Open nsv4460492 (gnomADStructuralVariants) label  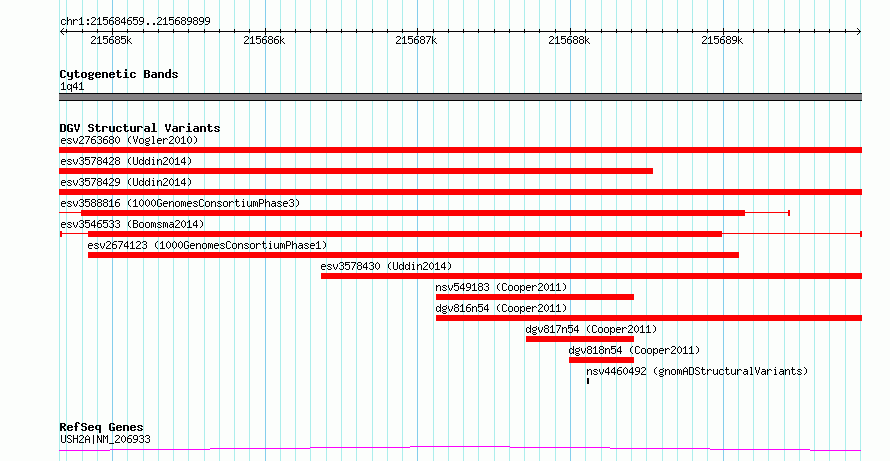coord(697,371)
